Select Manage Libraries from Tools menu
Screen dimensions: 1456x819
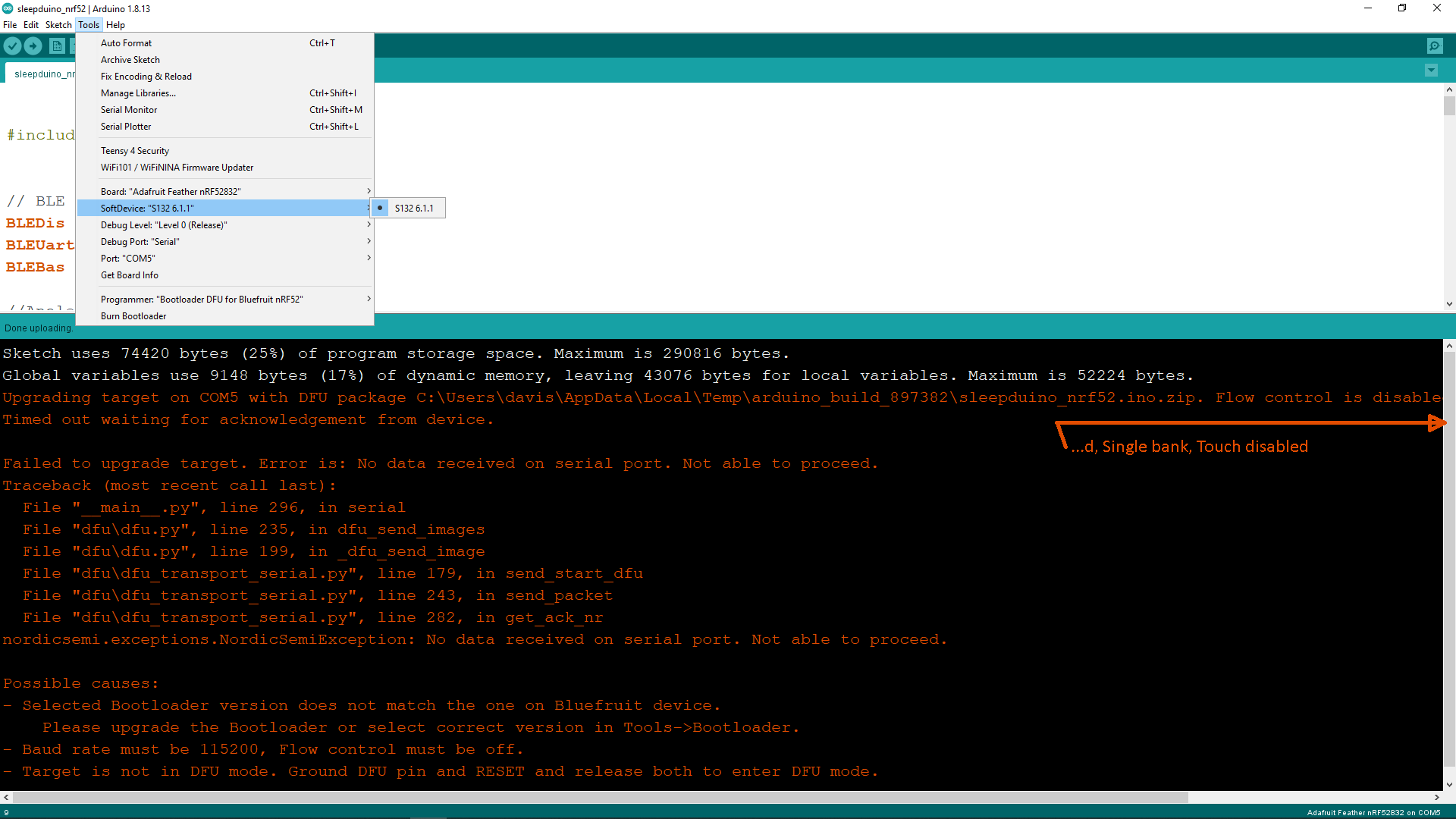[138, 93]
